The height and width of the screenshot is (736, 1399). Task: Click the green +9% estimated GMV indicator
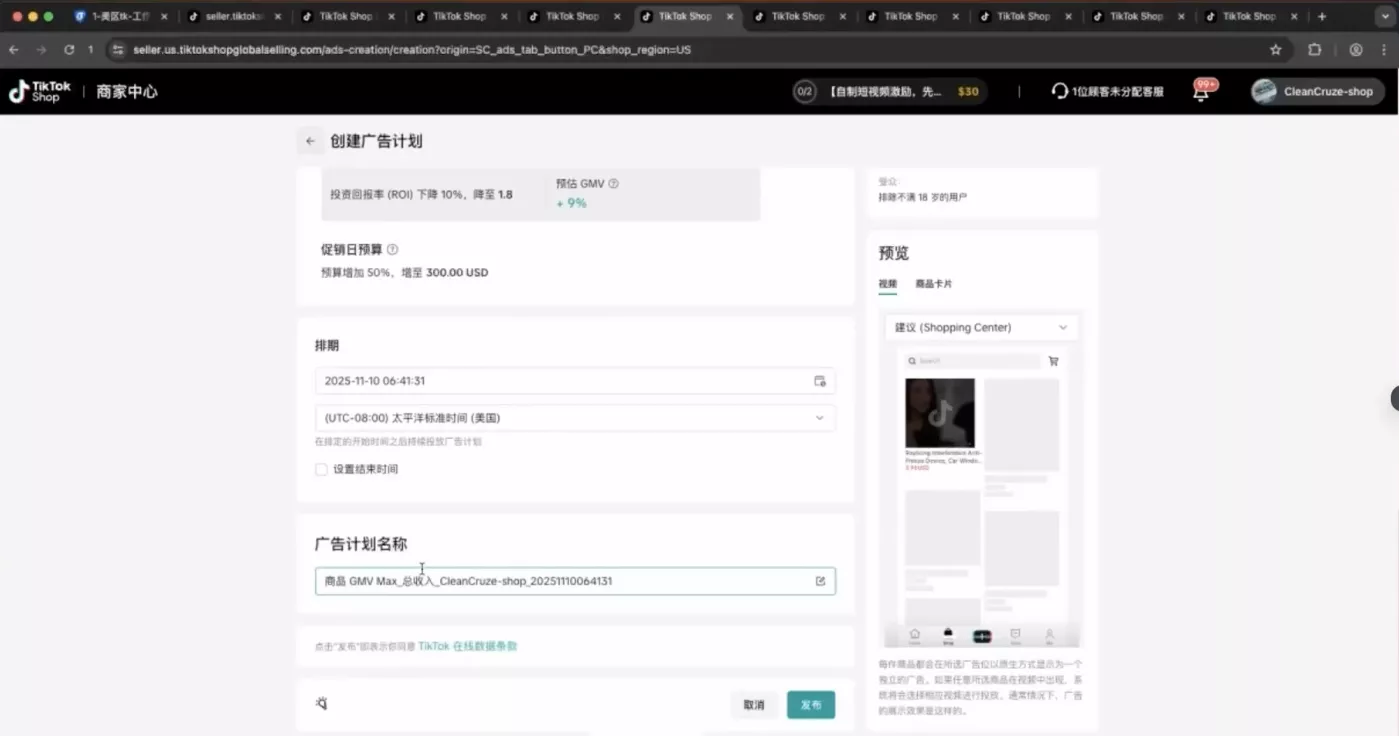tap(572, 202)
